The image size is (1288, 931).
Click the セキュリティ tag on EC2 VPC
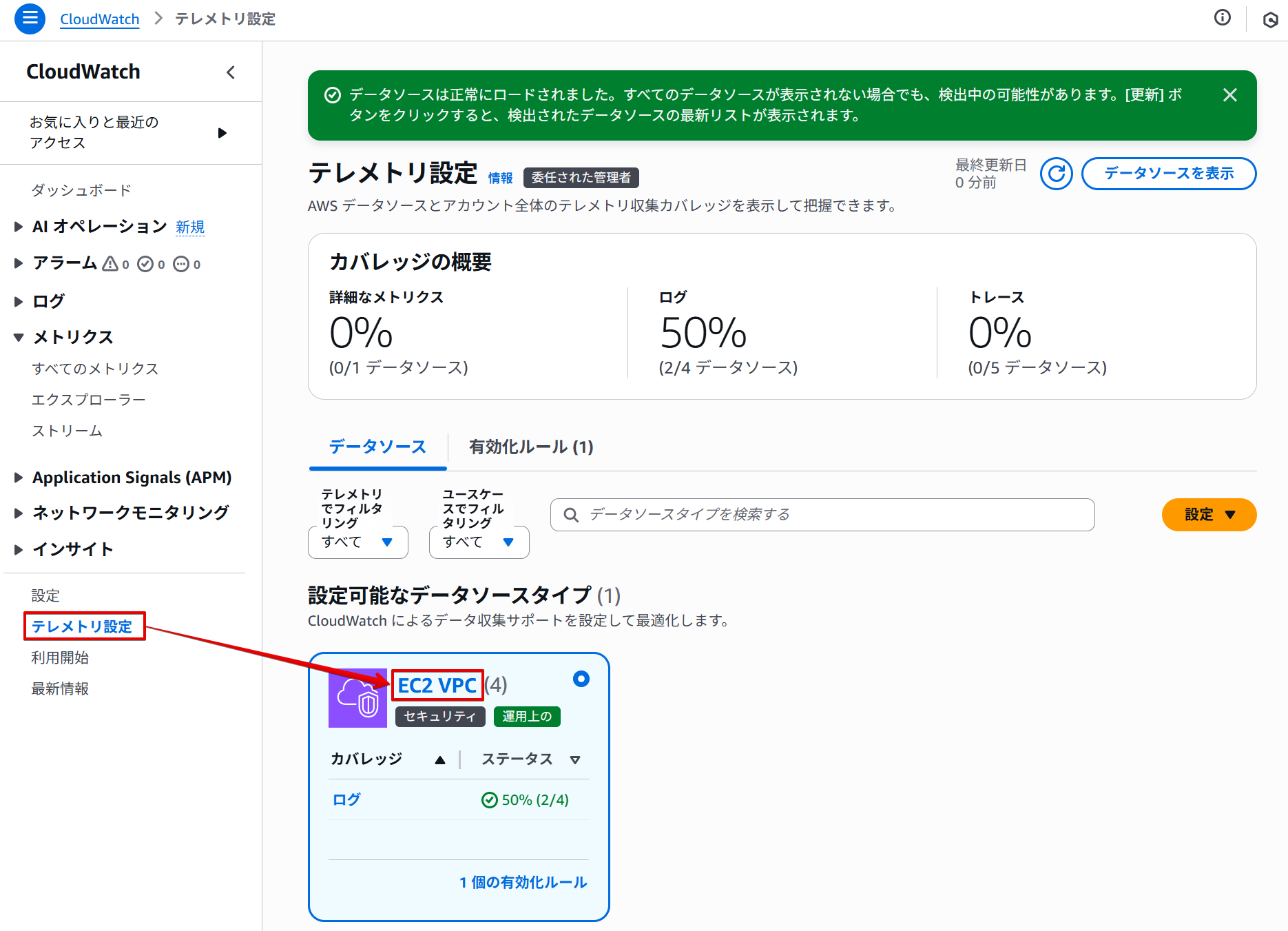pyautogui.click(x=440, y=717)
